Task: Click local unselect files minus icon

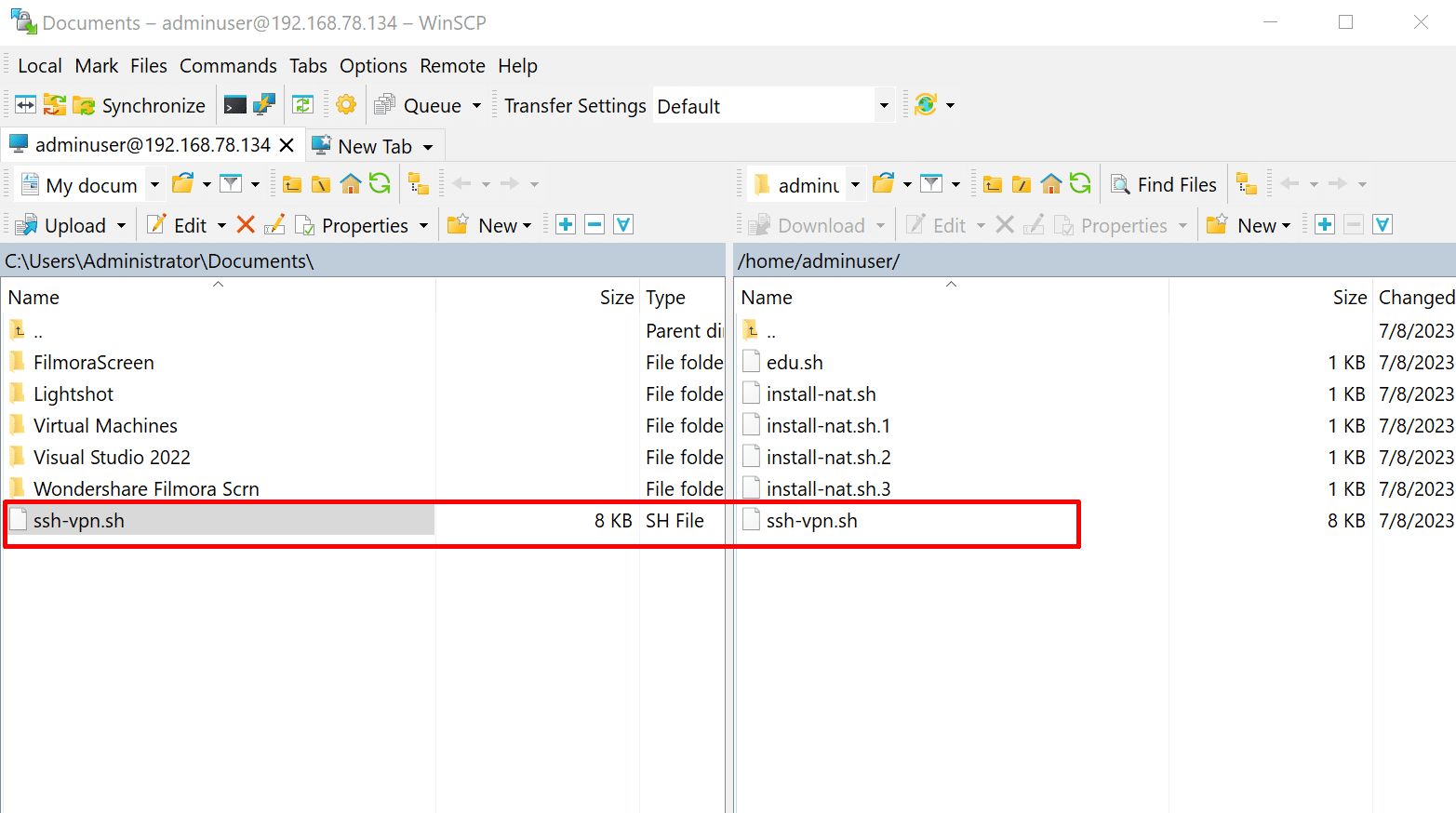Action: click(594, 225)
